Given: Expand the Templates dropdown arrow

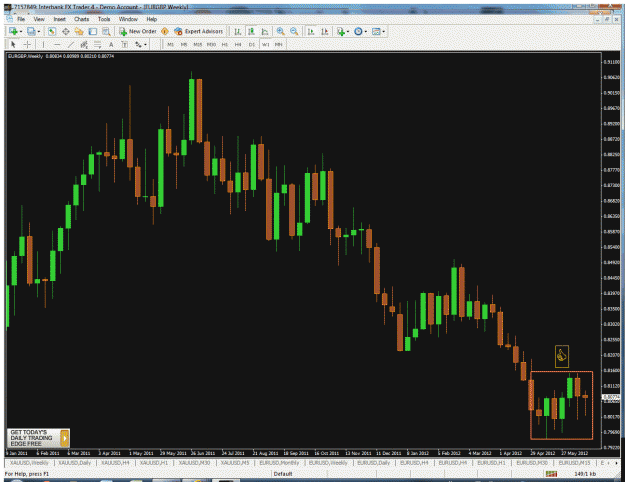Looking at the screenshot, I should [x=383, y=31].
